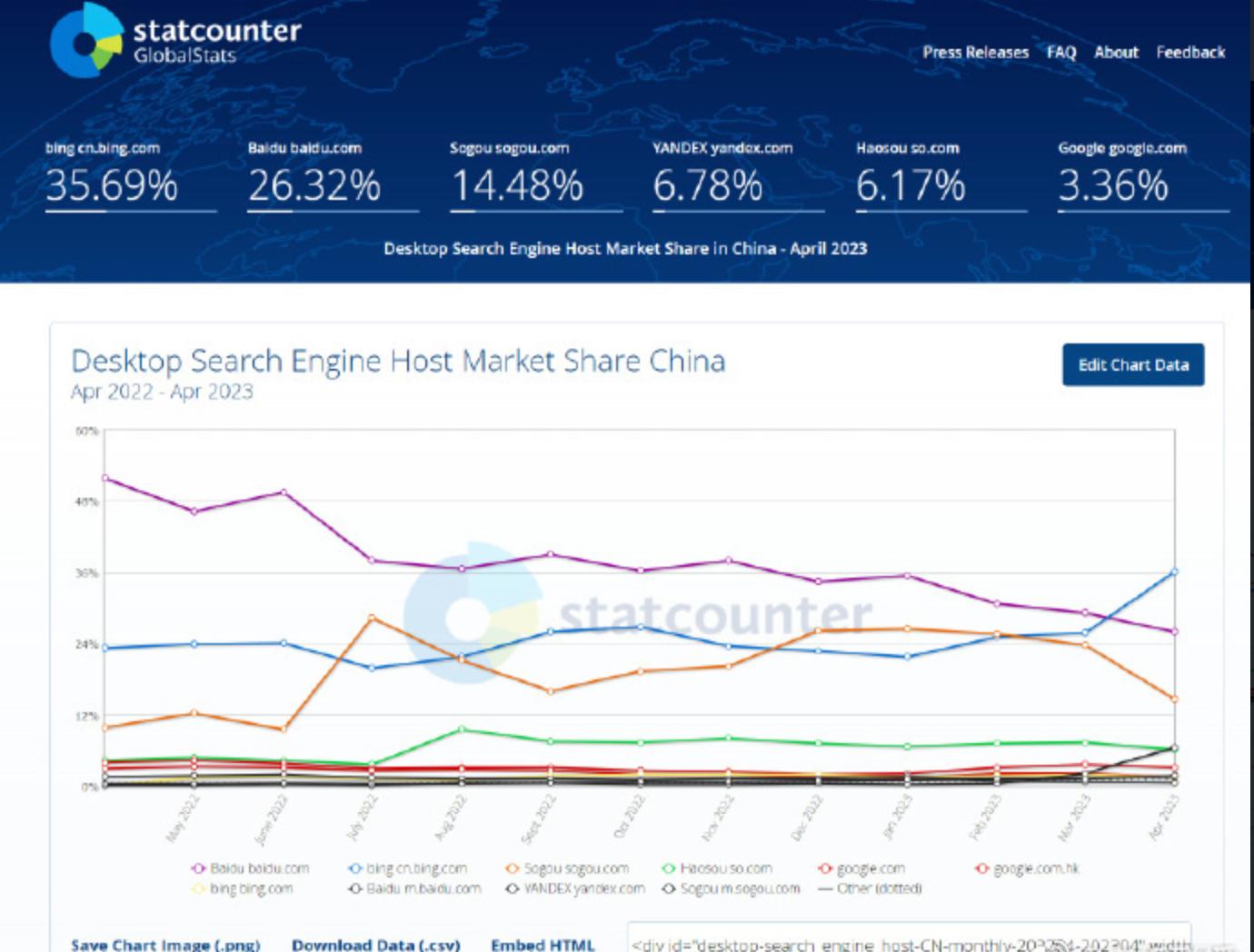Viewport: 1254px width, 952px height.
Task: Click the banner caption ending 'in China - April 2023'
Action: click(625, 248)
